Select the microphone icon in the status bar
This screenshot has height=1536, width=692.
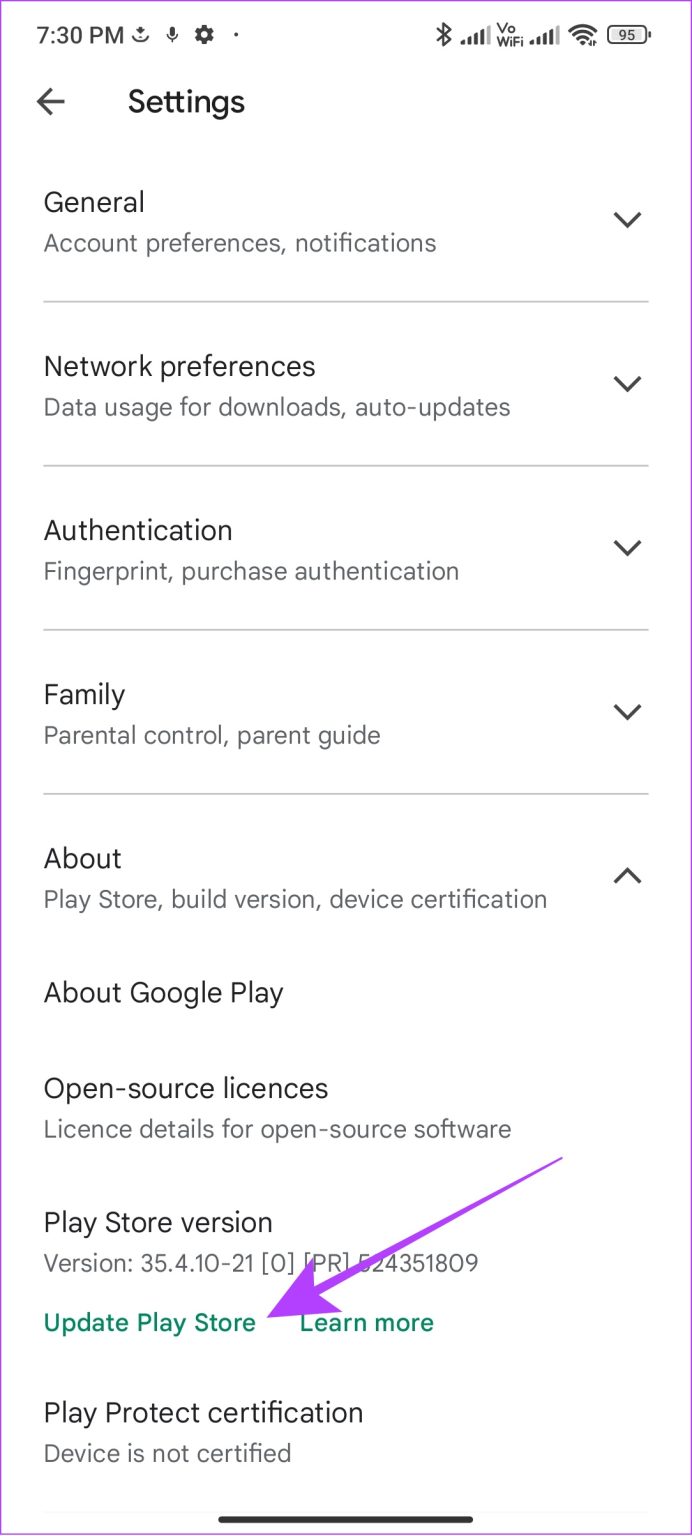171,34
